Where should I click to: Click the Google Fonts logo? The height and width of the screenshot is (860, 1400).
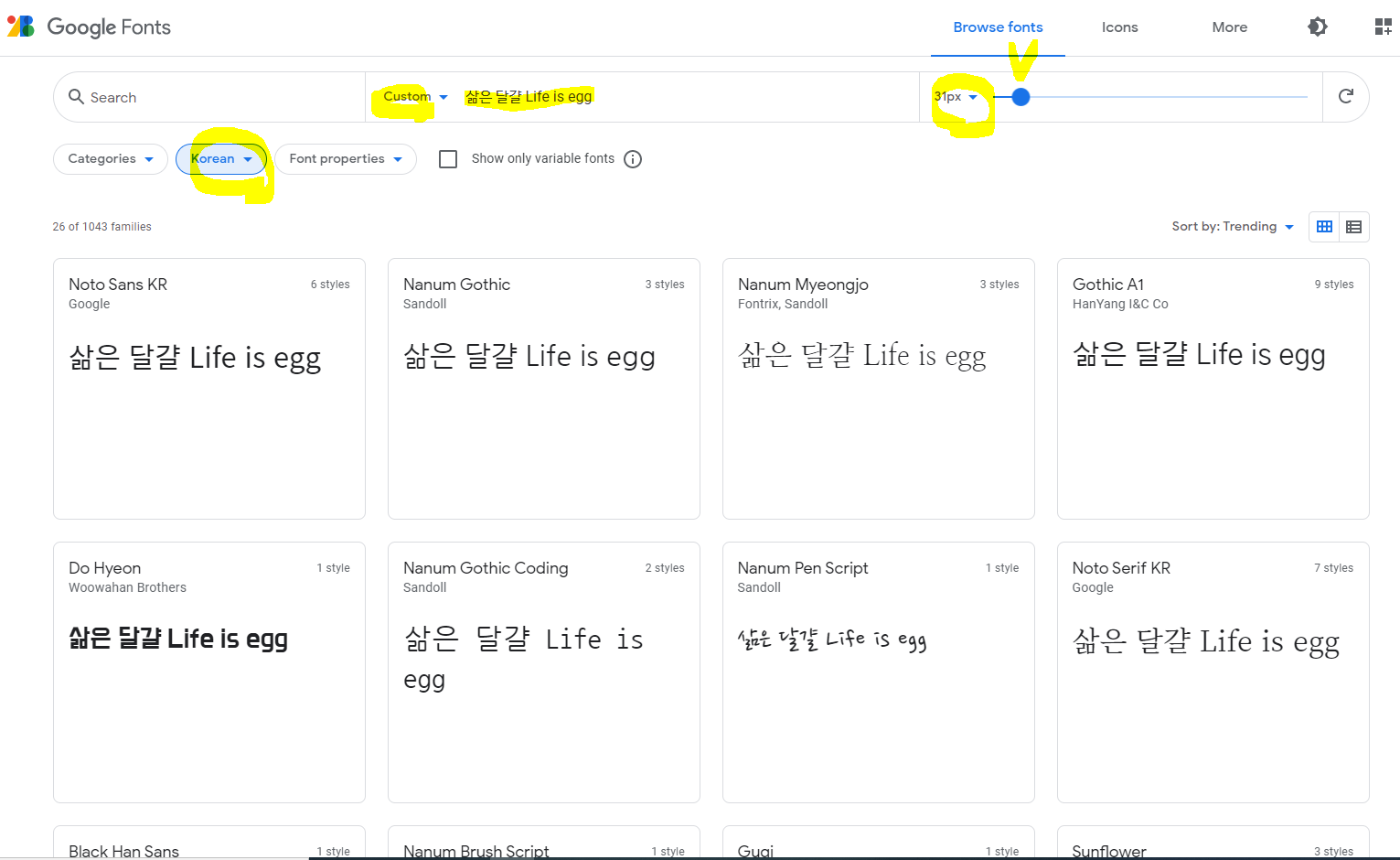coord(89,27)
